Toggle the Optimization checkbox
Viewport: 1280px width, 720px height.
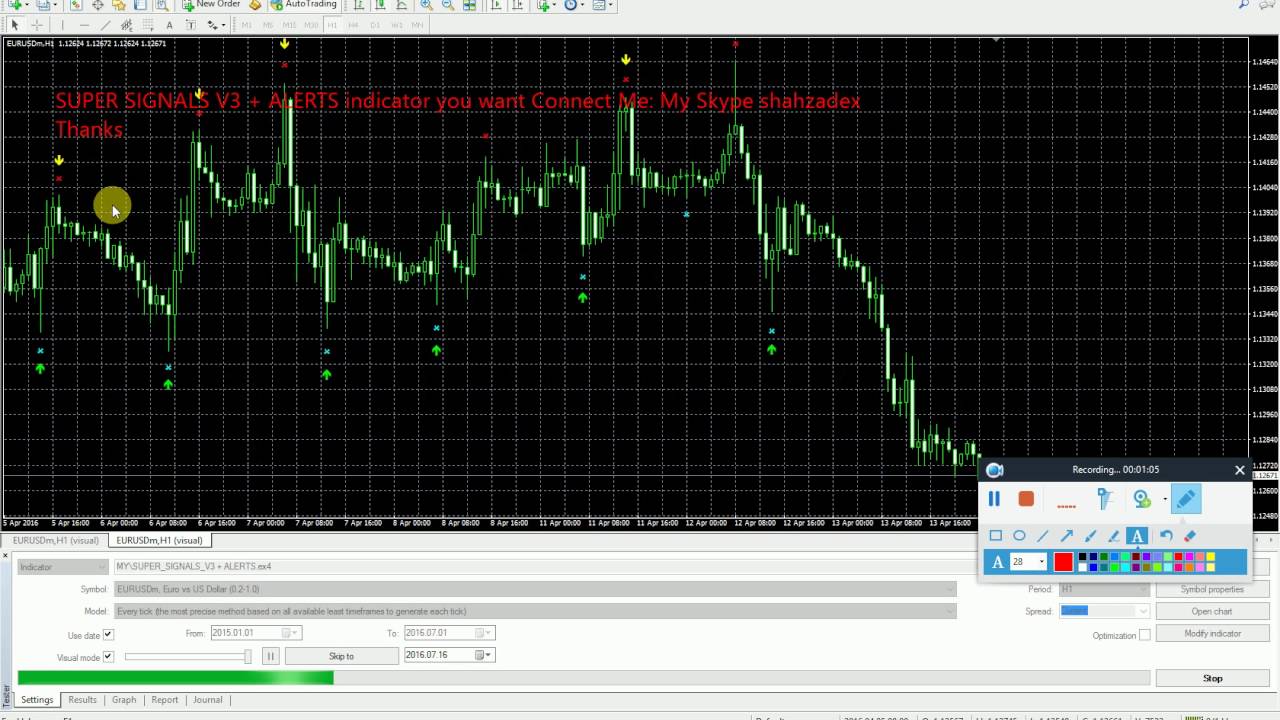coord(1145,635)
